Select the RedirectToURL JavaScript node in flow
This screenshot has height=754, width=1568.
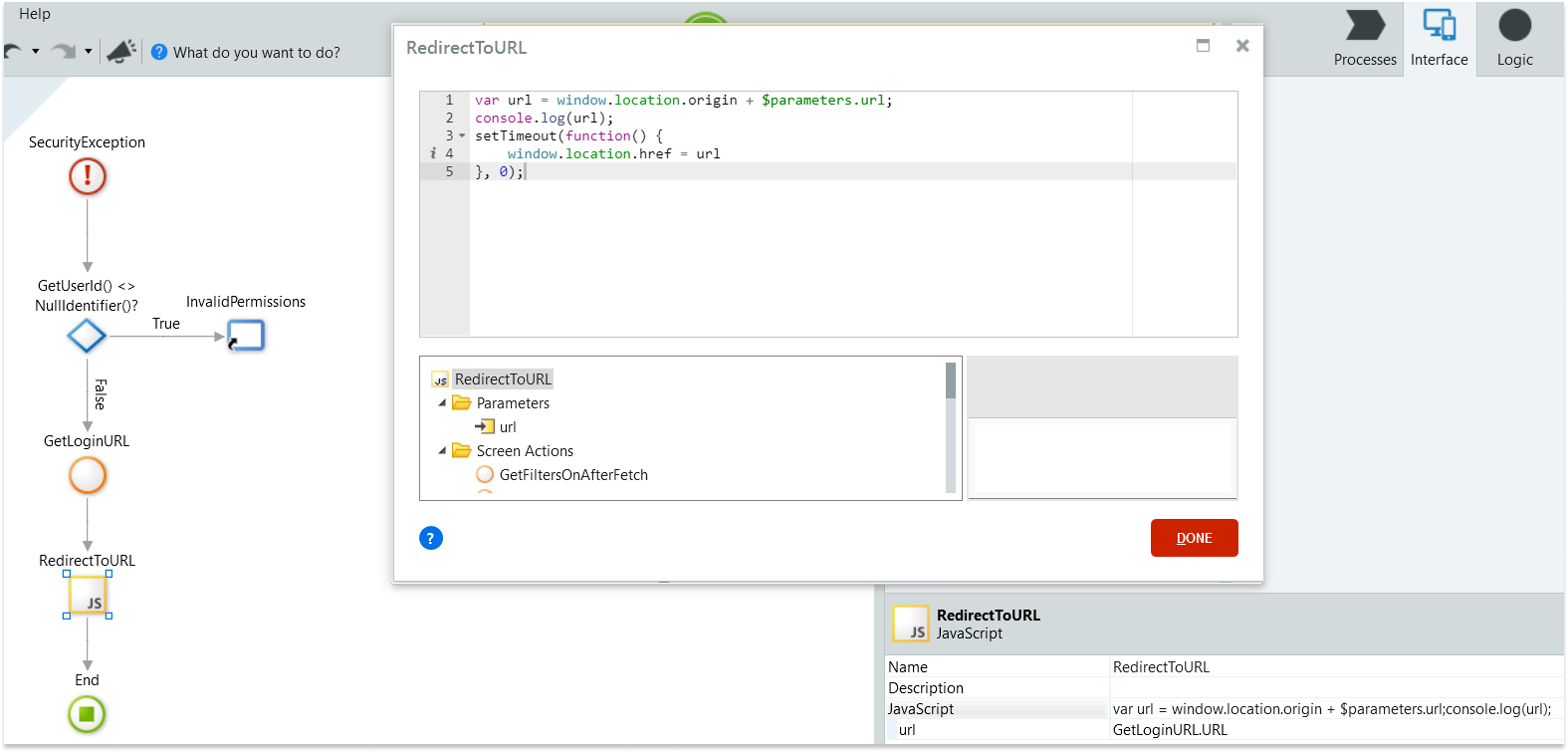88,596
